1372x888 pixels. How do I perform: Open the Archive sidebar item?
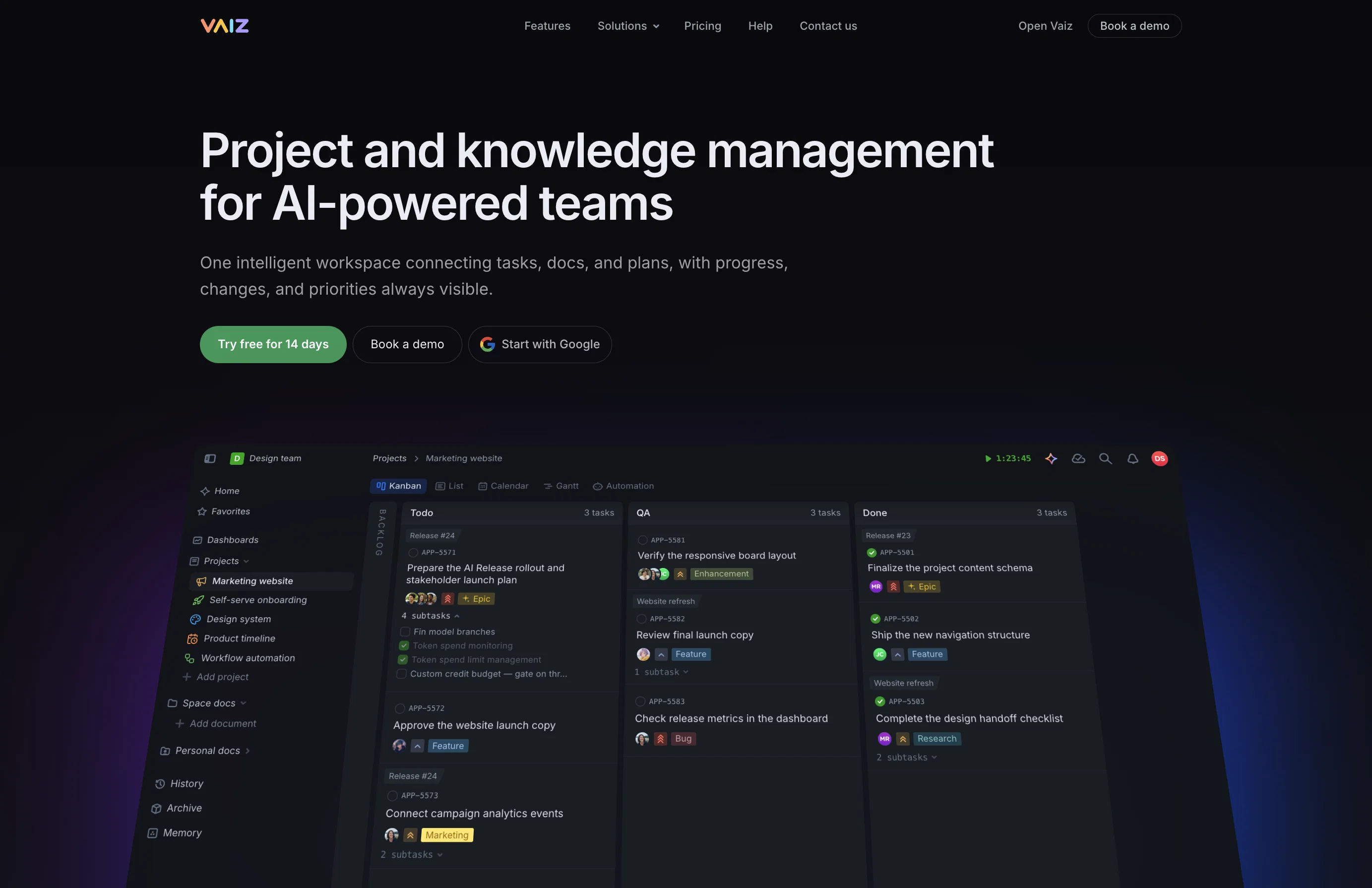click(177, 809)
